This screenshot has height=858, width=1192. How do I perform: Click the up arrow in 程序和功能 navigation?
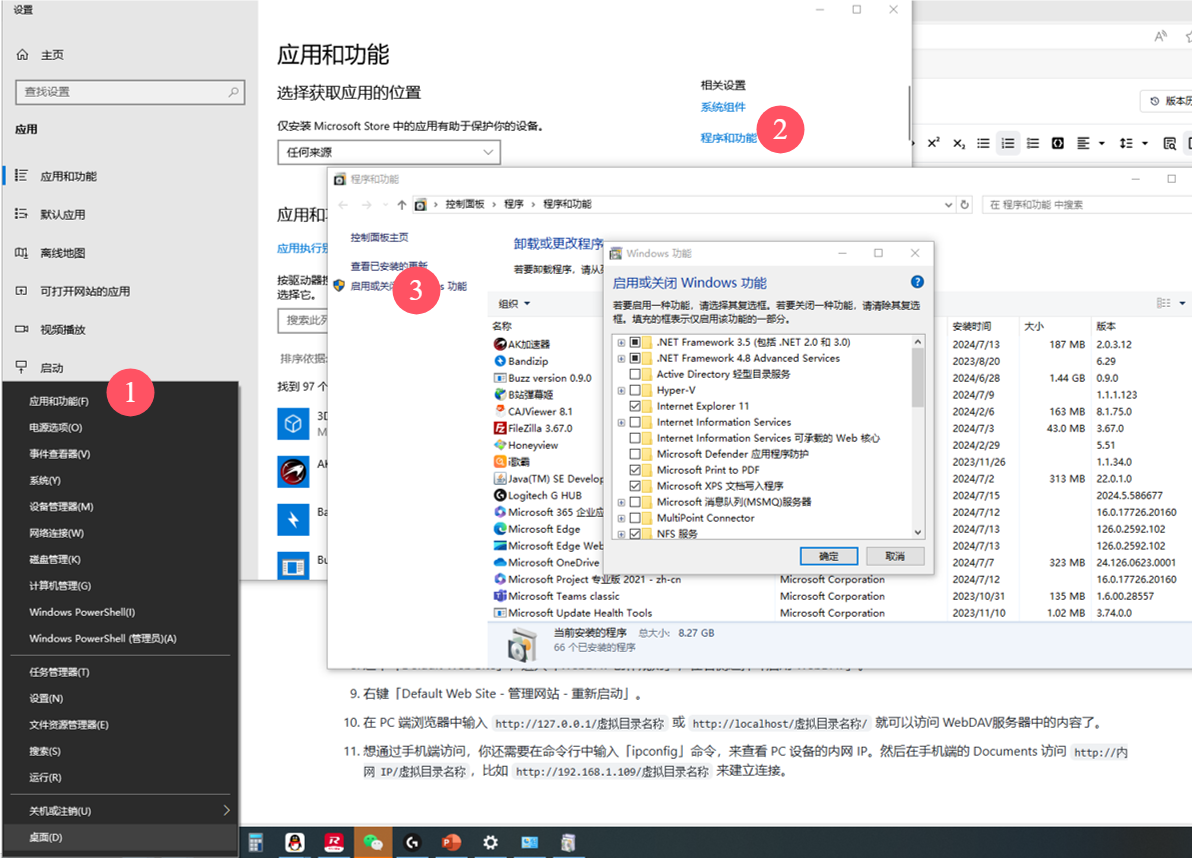(401, 204)
